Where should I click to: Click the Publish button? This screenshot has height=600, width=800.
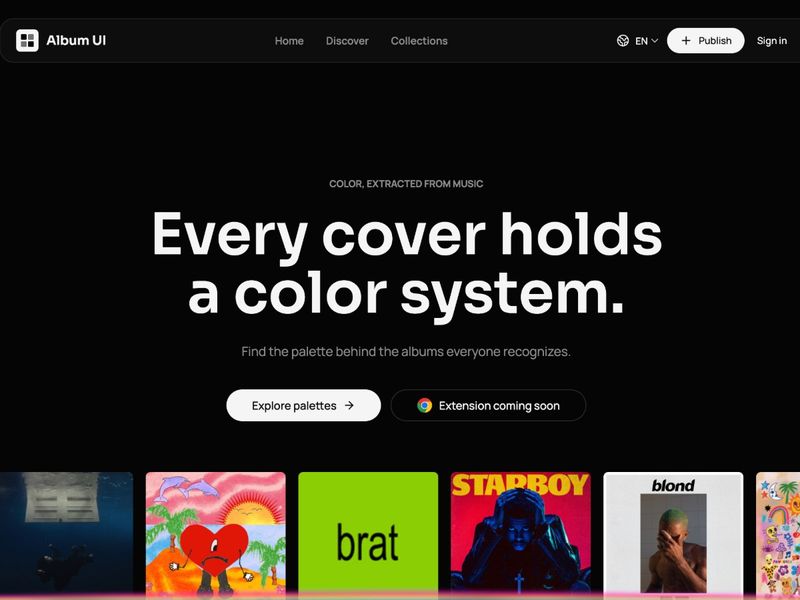pyautogui.click(x=706, y=41)
